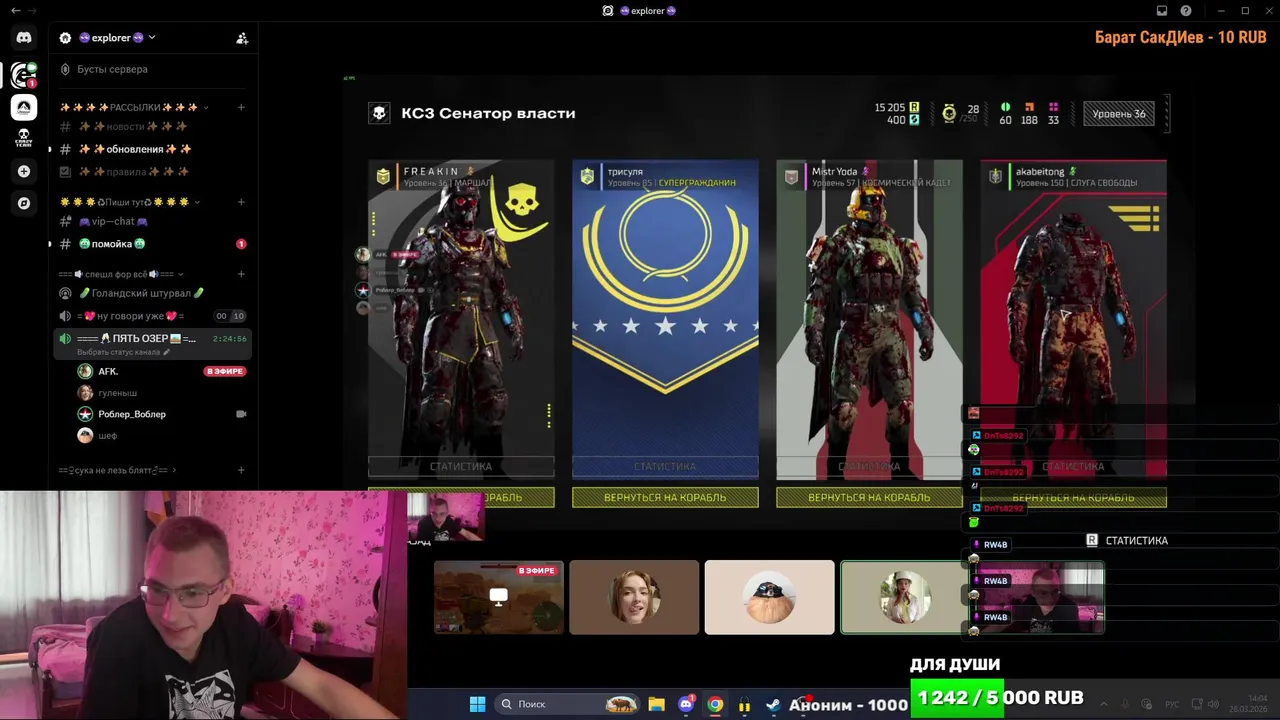
Task: Click the invite people icon beside explorer
Action: 242,38
